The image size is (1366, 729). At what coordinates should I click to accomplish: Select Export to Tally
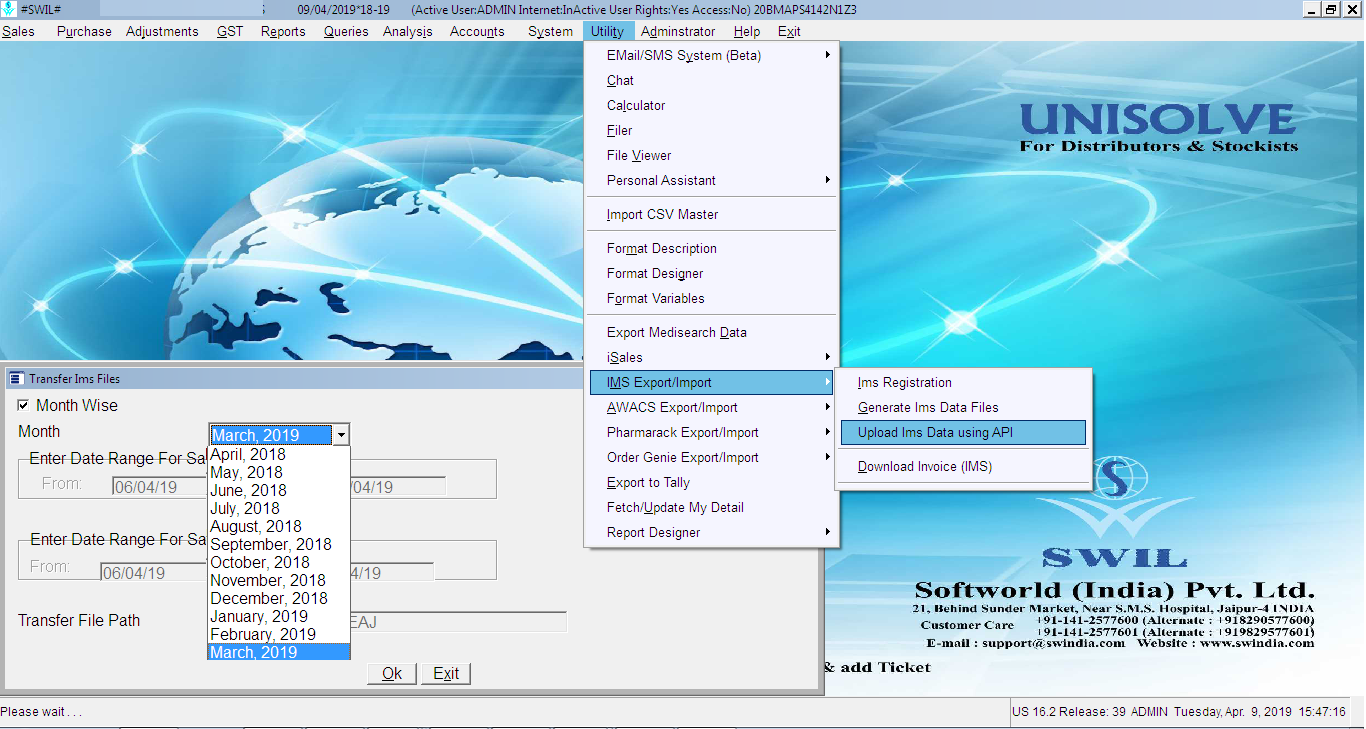(712, 482)
